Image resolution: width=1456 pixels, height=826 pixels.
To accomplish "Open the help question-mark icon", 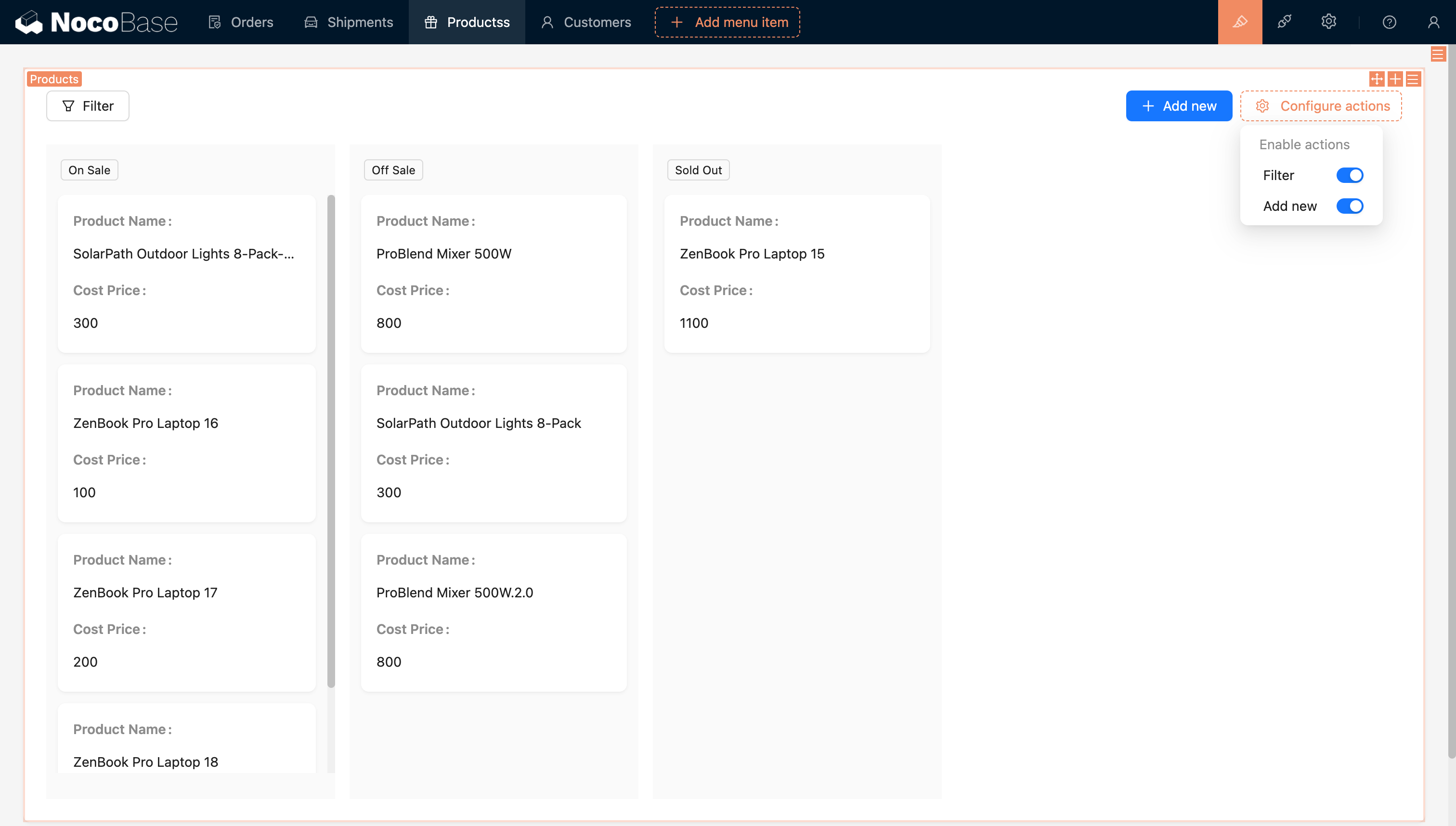I will pyautogui.click(x=1389, y=22).
